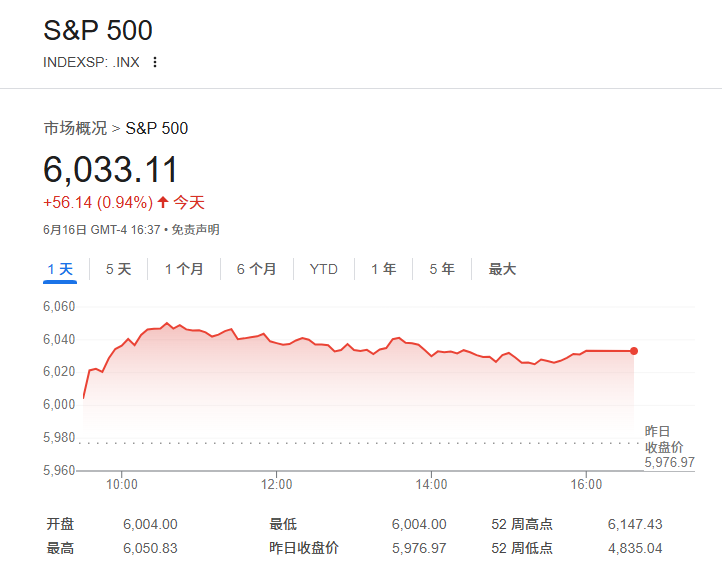The height and width of the screenshot is (568, 722).
Task: Click the current price 6,033.11
Action: pyautogui.click(x=110, y=169)
